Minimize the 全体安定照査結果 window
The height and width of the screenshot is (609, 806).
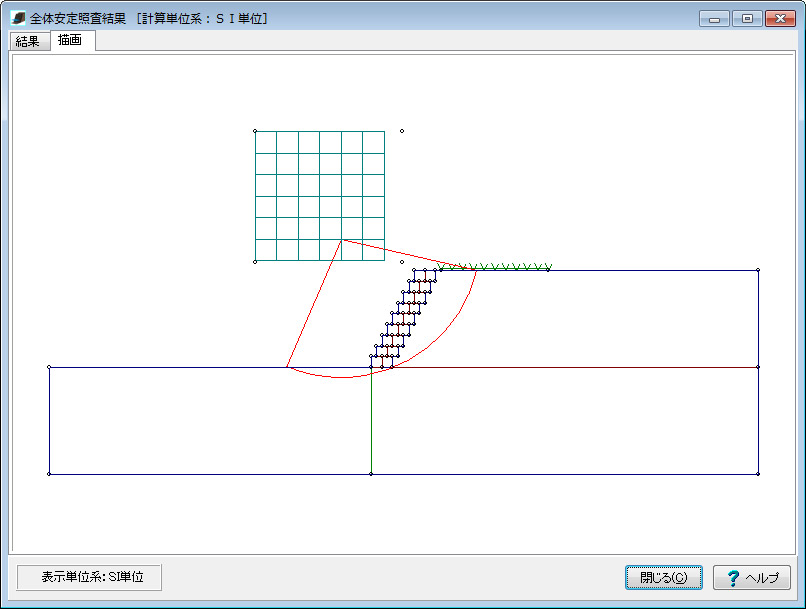tap(714, 19)
